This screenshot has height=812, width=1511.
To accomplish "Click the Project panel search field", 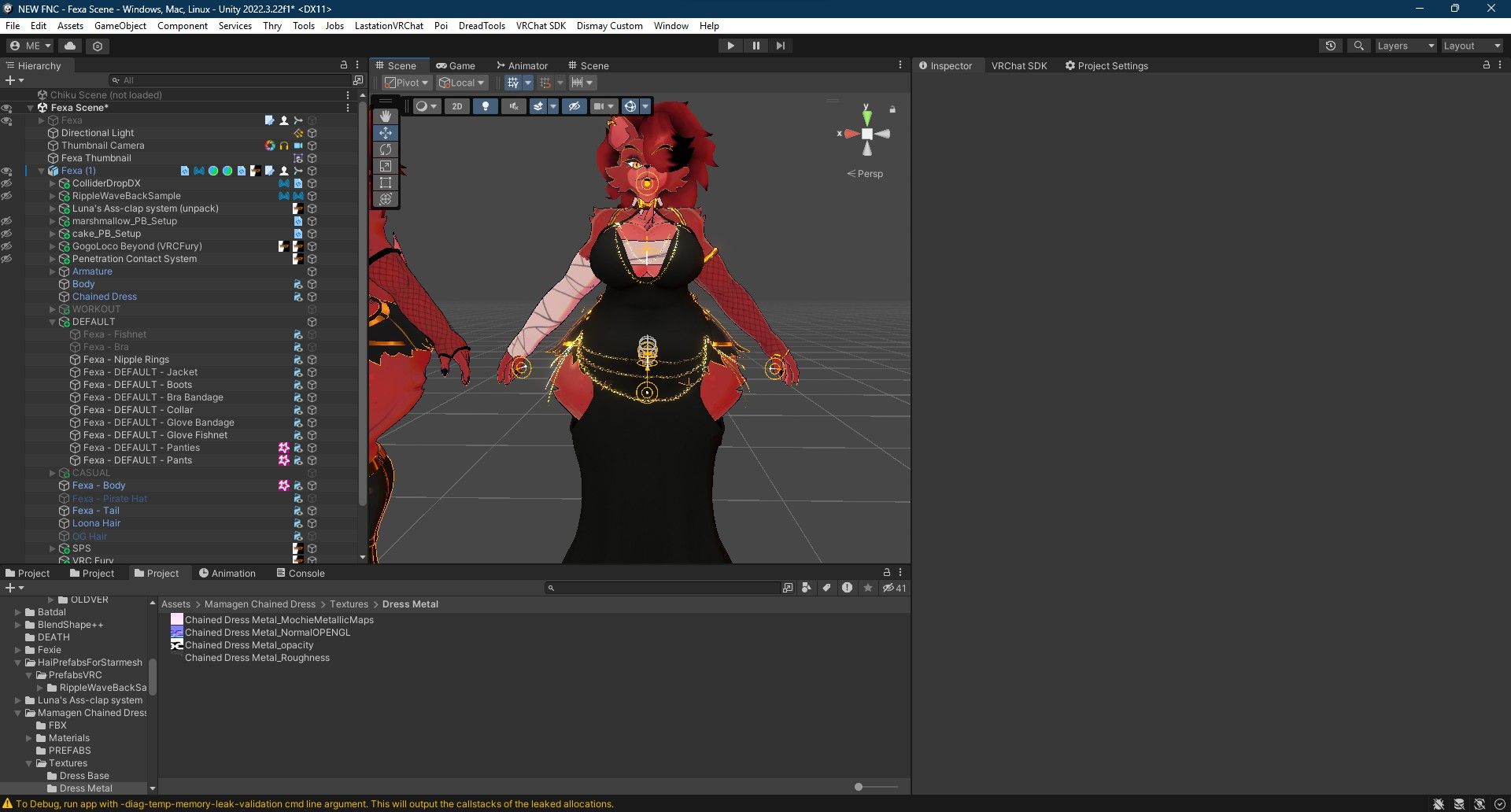I will (x=662, y=588).
